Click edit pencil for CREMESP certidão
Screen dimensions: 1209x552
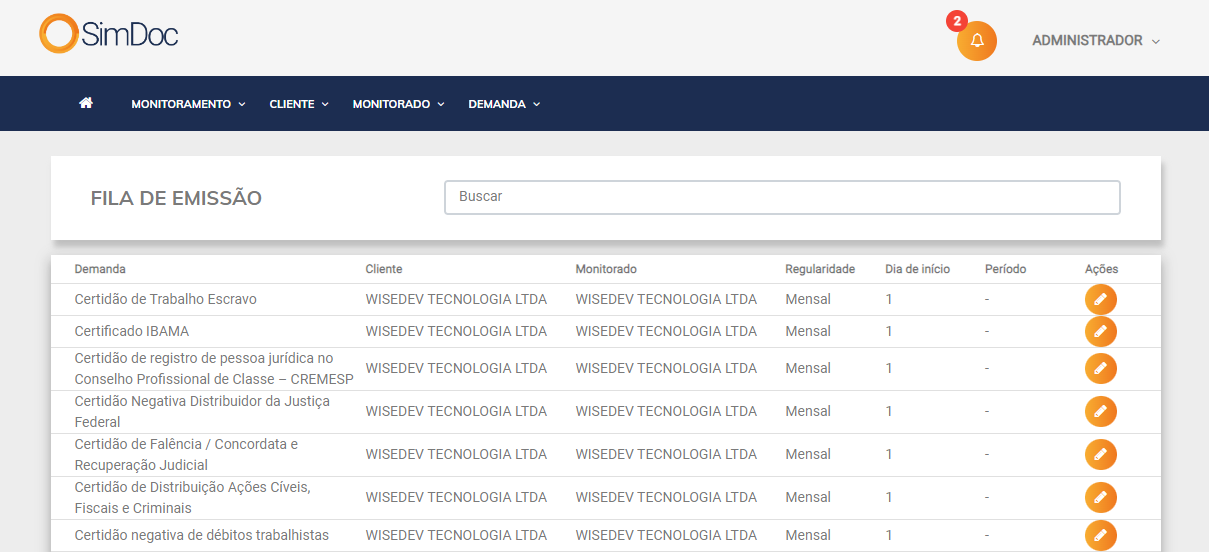[1100, 369]
